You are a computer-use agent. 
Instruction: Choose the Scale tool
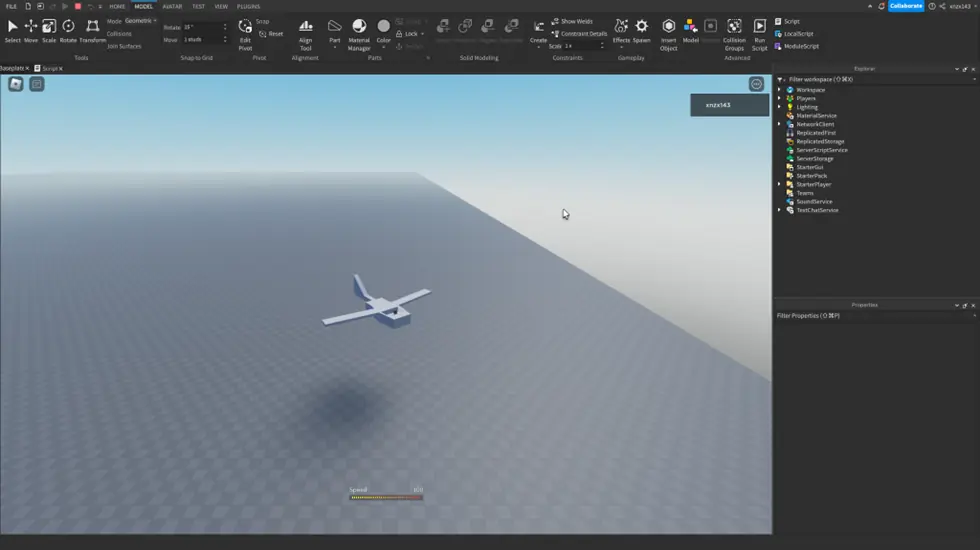tap(49, 31)
